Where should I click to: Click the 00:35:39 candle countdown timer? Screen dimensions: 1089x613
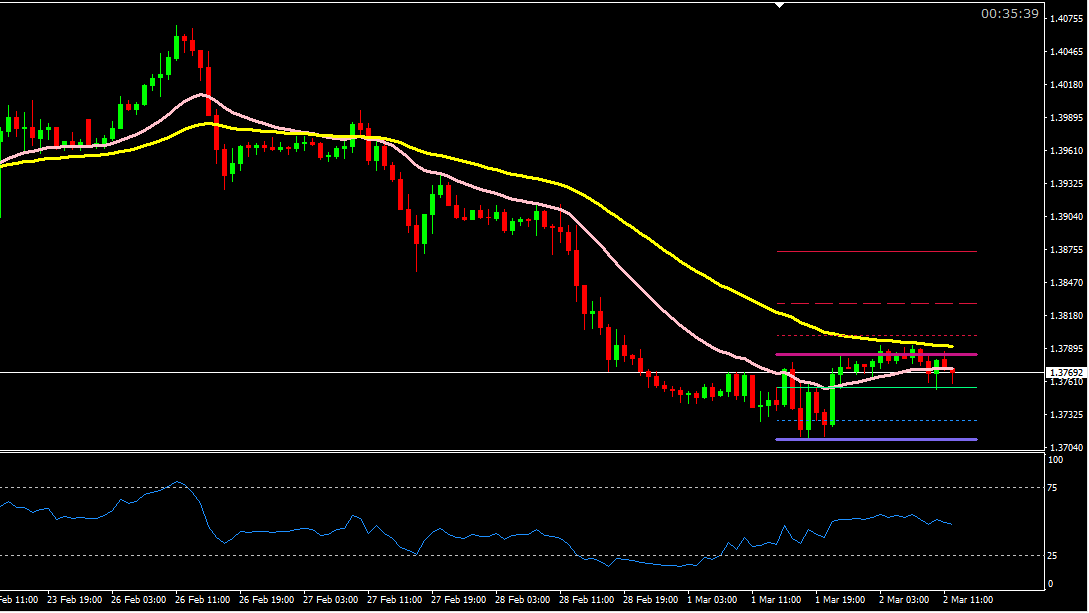1010,14
